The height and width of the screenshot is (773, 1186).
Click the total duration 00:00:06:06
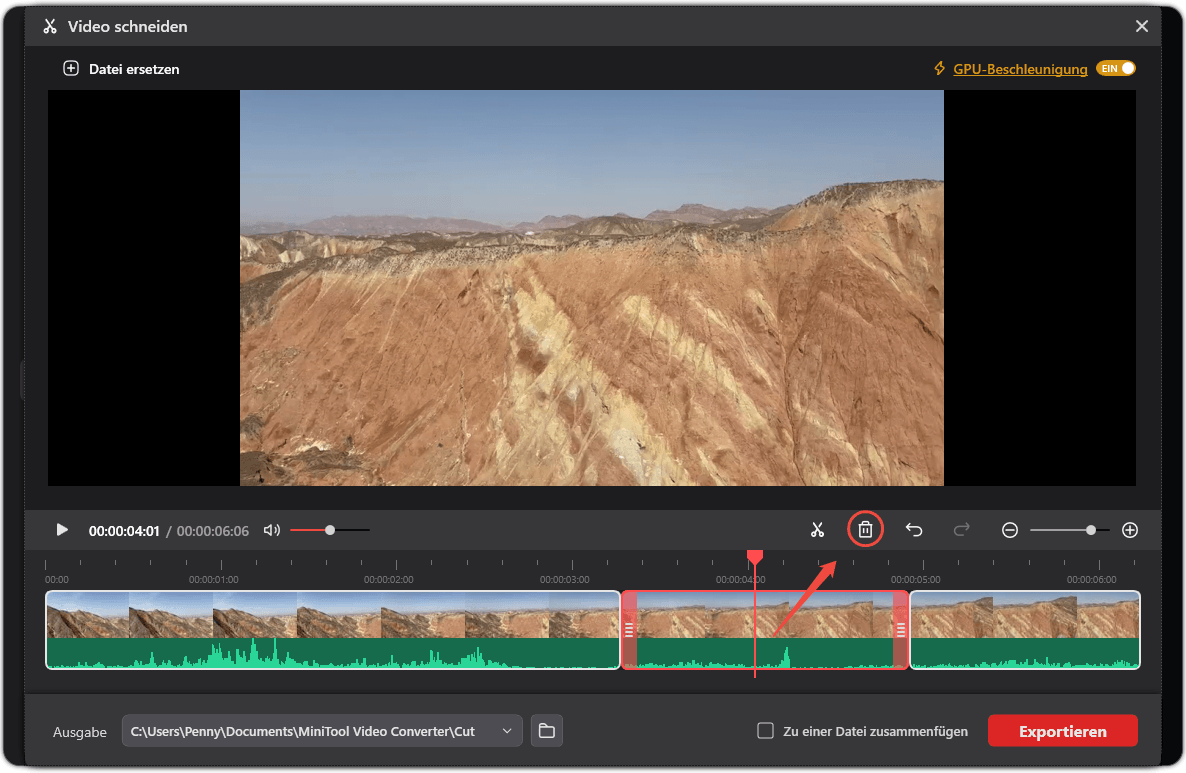(x=213, y=531)
